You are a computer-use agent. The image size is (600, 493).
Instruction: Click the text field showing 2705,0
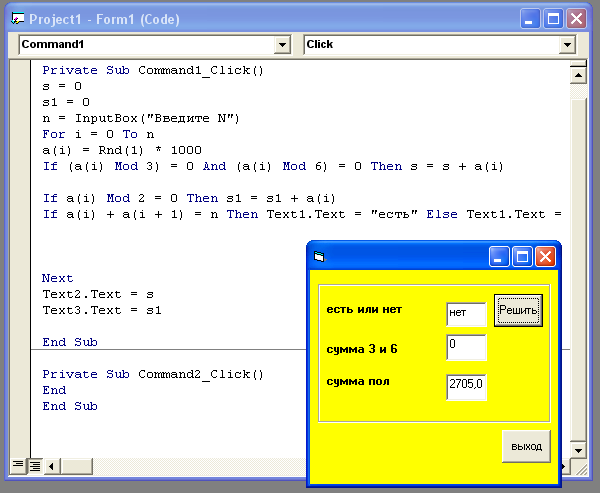click(466, 387)
